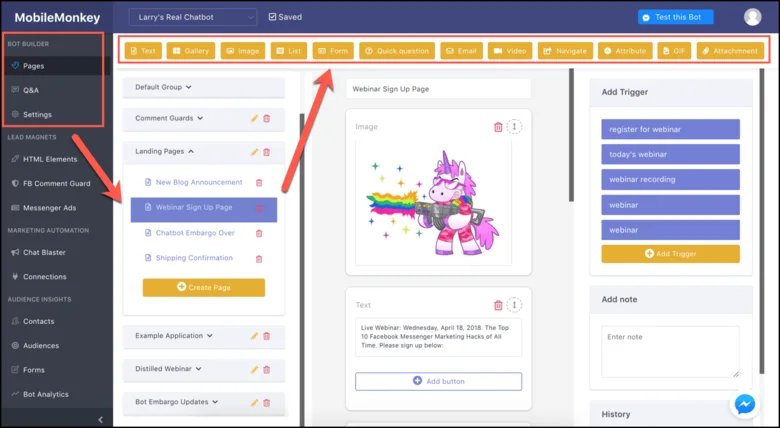
Task: Click the Enter note text area
Action: [671, 352]
